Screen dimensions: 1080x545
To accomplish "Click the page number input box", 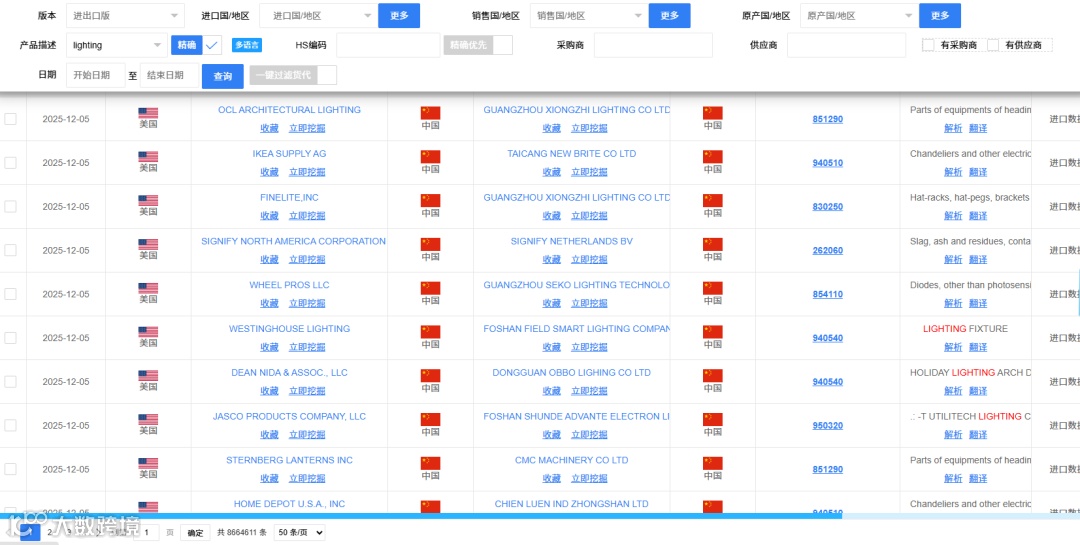I will pos(147,532).
